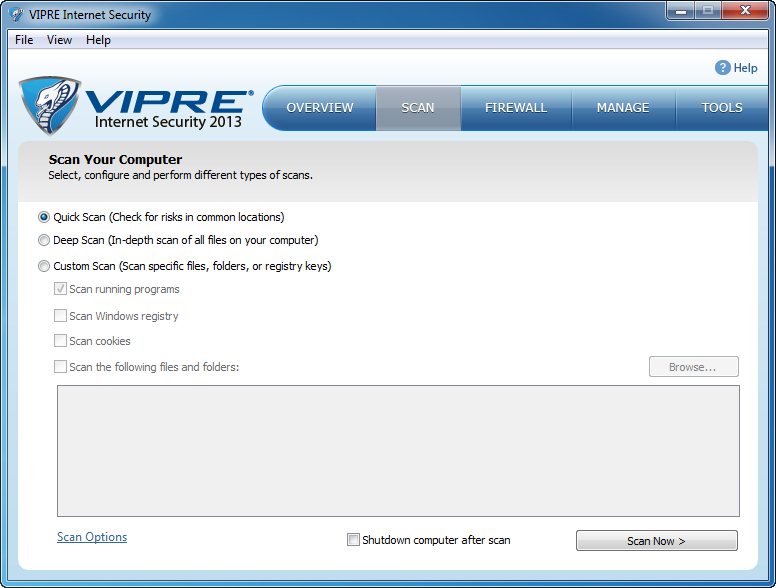Open the MANAGE tab
Screen dimensions: 776x588
click(623, 108)
